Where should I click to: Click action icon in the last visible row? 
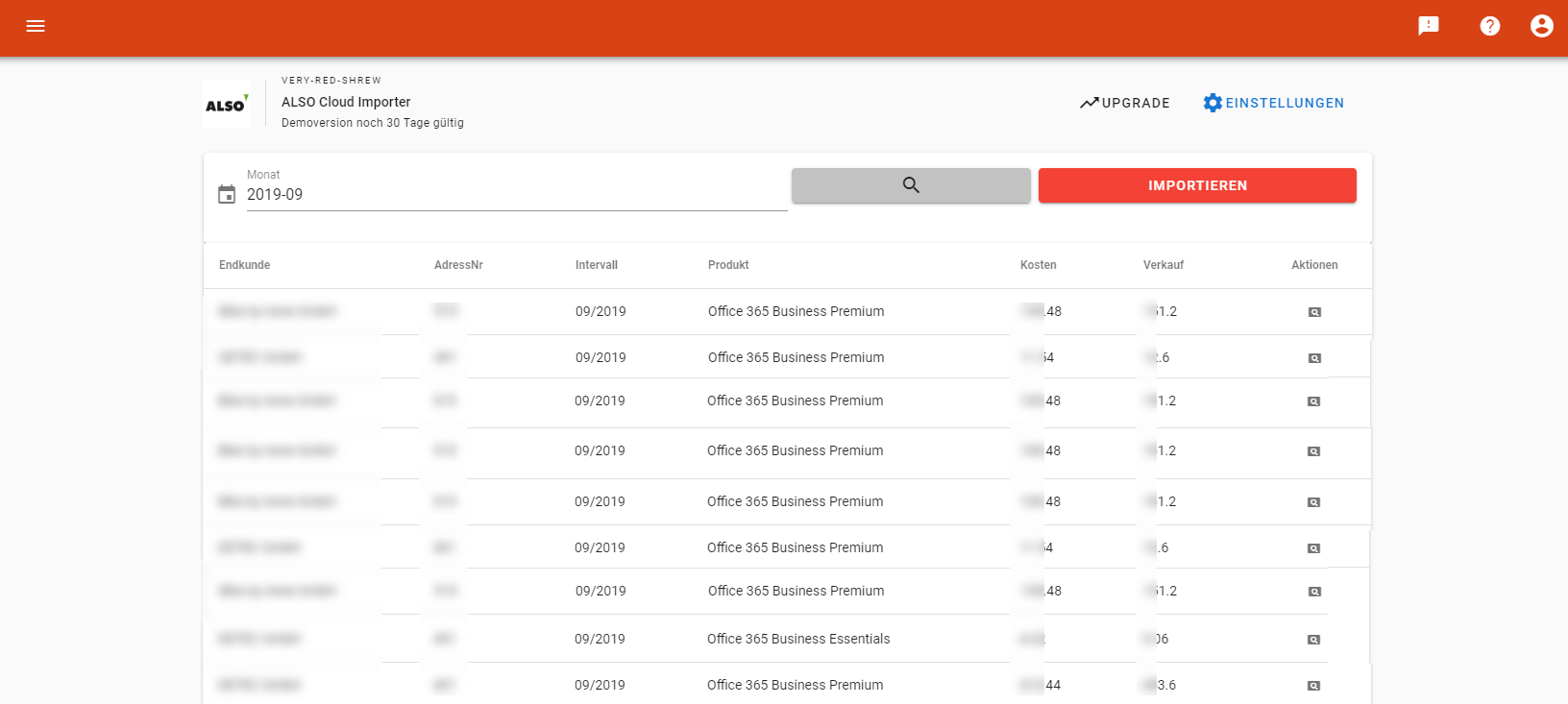click(x=1313, y=686)
